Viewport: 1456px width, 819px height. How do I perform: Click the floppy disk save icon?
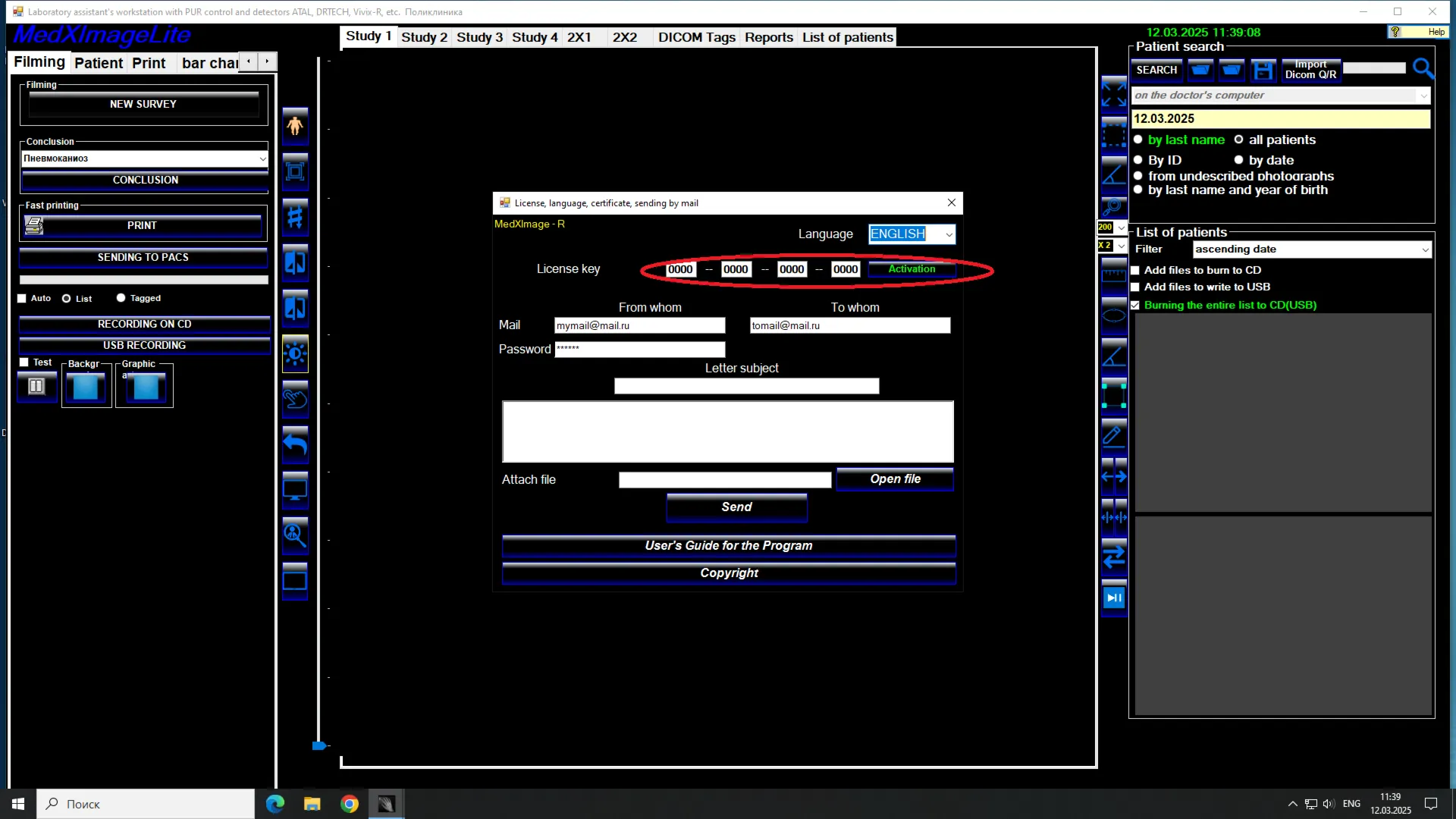(1263, 71)
